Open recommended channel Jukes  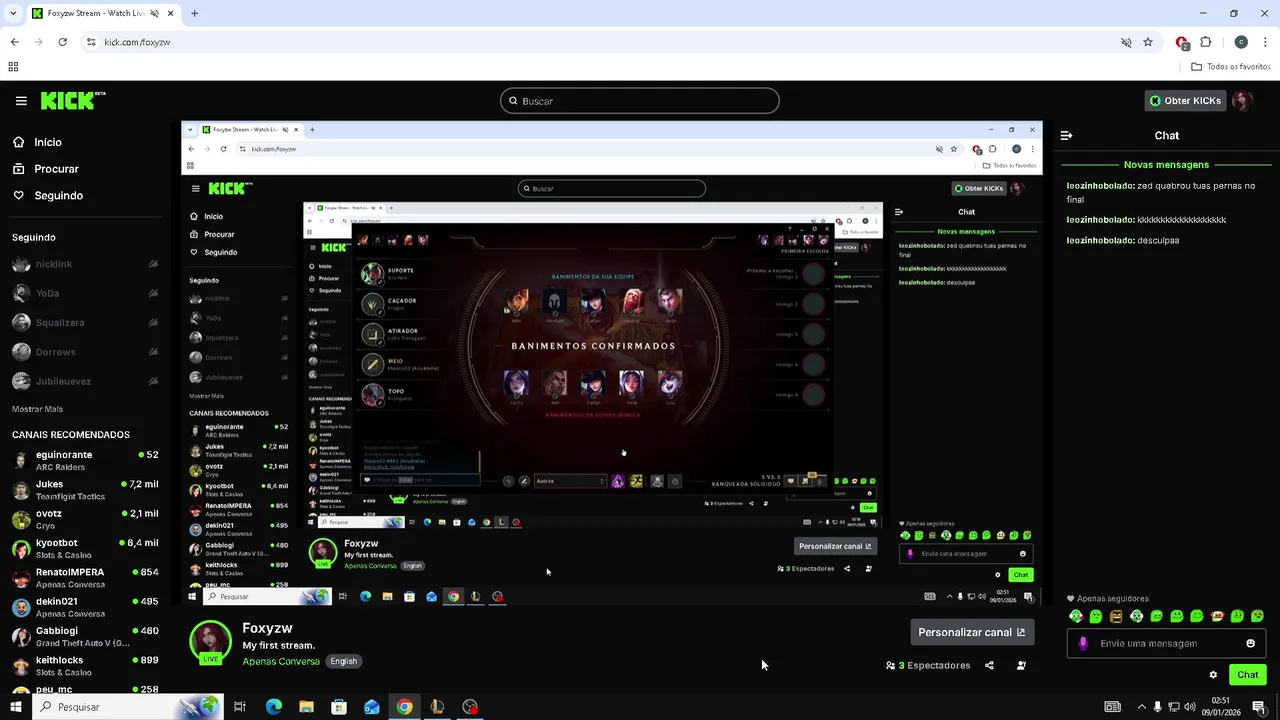[x=85, y=490]
